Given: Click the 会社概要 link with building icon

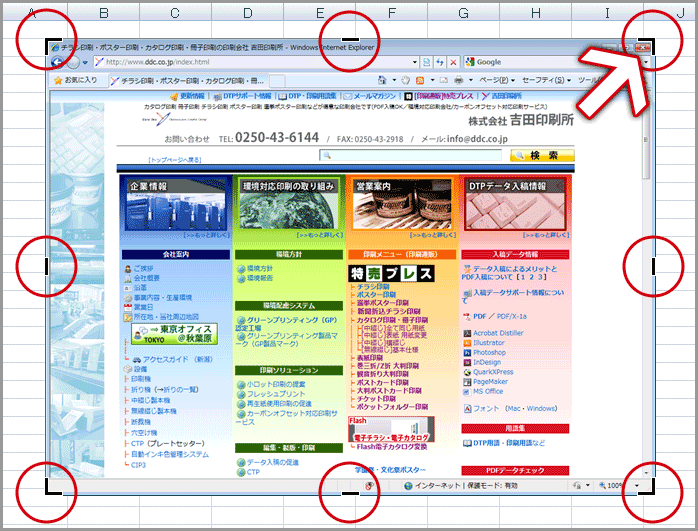Looking at the screenshot, I should pyautogui.click(x=142, y=278).
